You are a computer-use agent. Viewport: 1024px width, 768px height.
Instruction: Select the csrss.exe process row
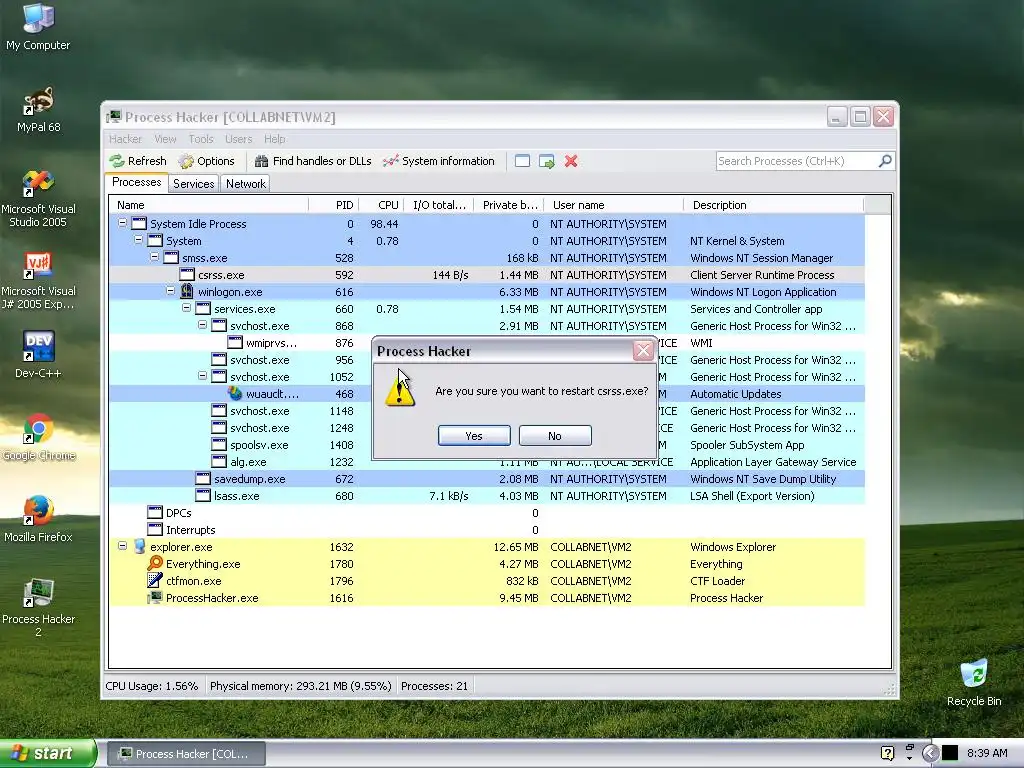[487, 275]
